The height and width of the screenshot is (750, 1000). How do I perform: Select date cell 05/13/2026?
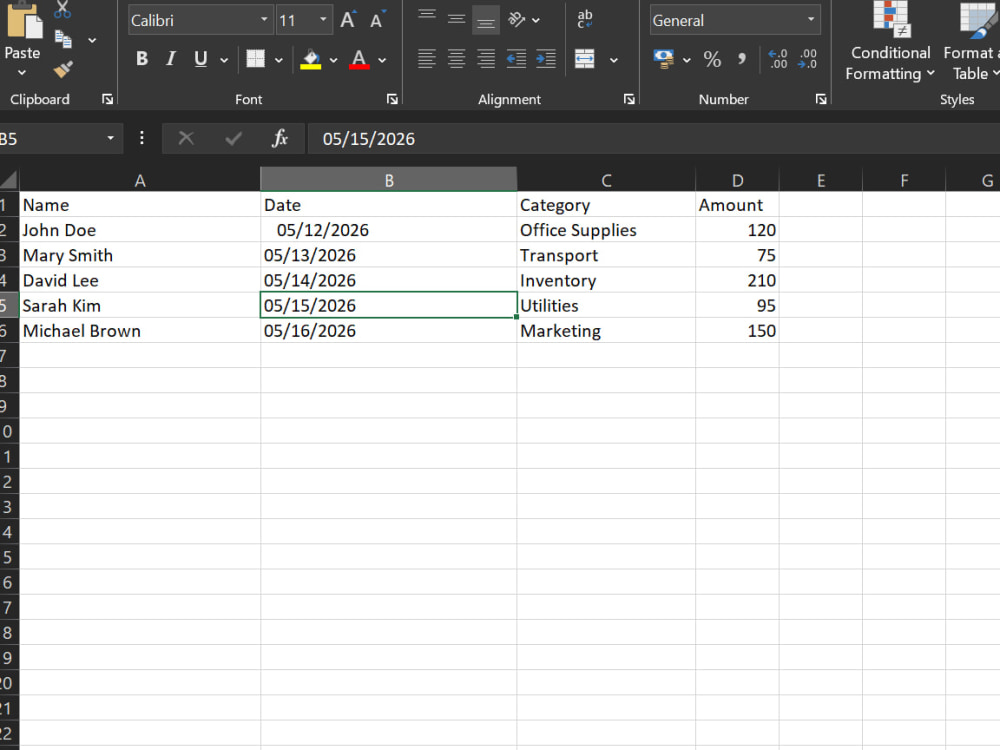388,255
